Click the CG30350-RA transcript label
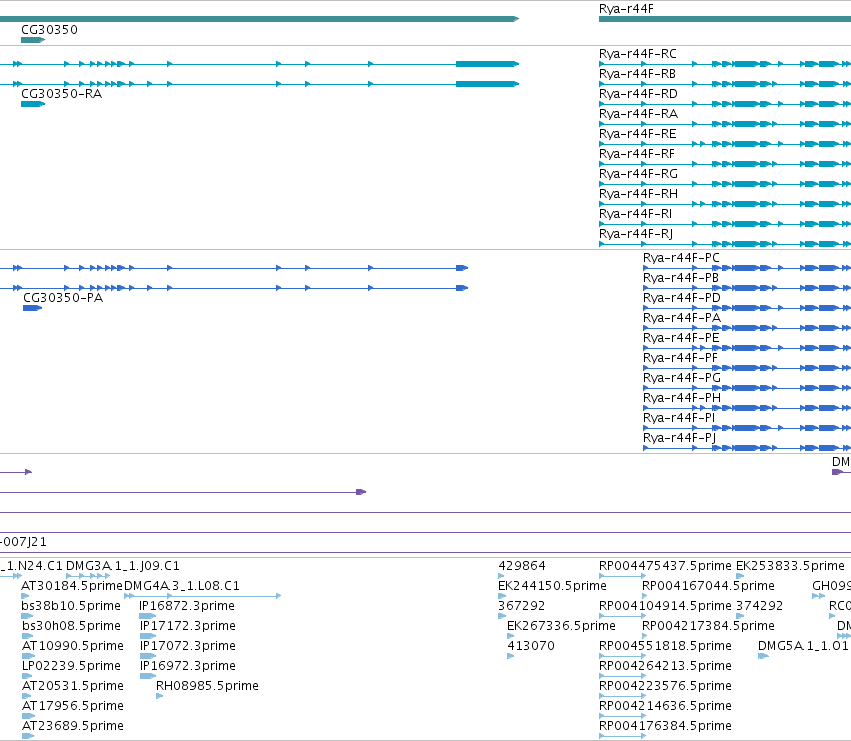Screen dimensions: 851x741 click(x=61, y=94)
